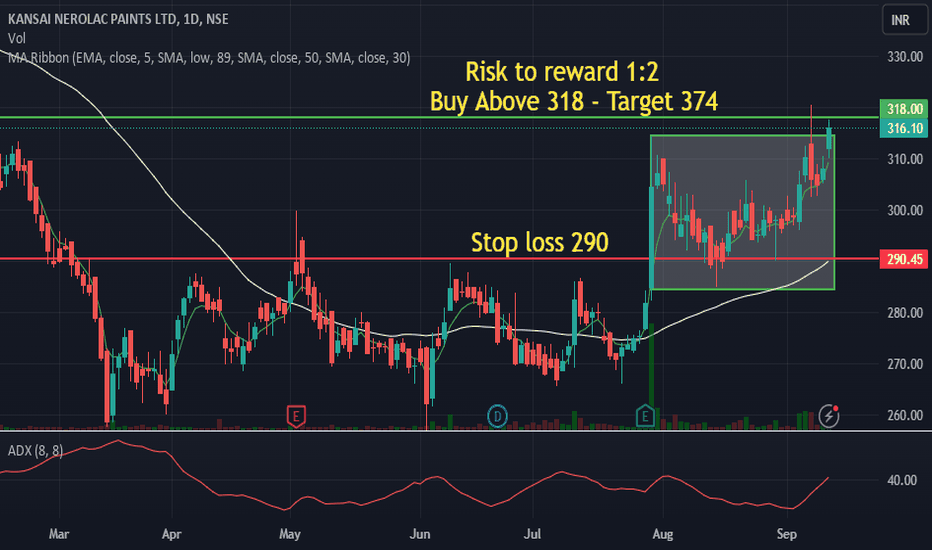Image resolution: width=932 pixels, height=550 pixels.
Task: Click the 40.00 ADX axis label
Action: coord(902,480)
